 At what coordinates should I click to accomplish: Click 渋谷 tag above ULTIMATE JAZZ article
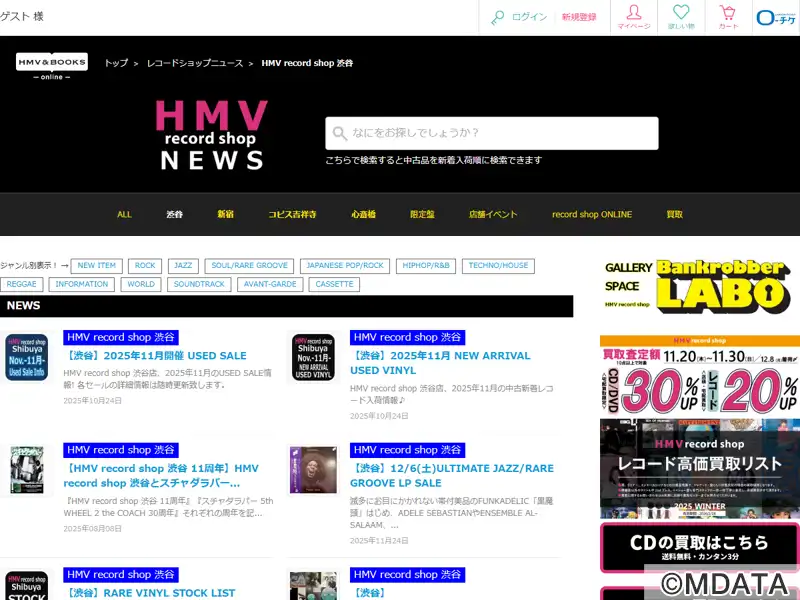(408, 450)
